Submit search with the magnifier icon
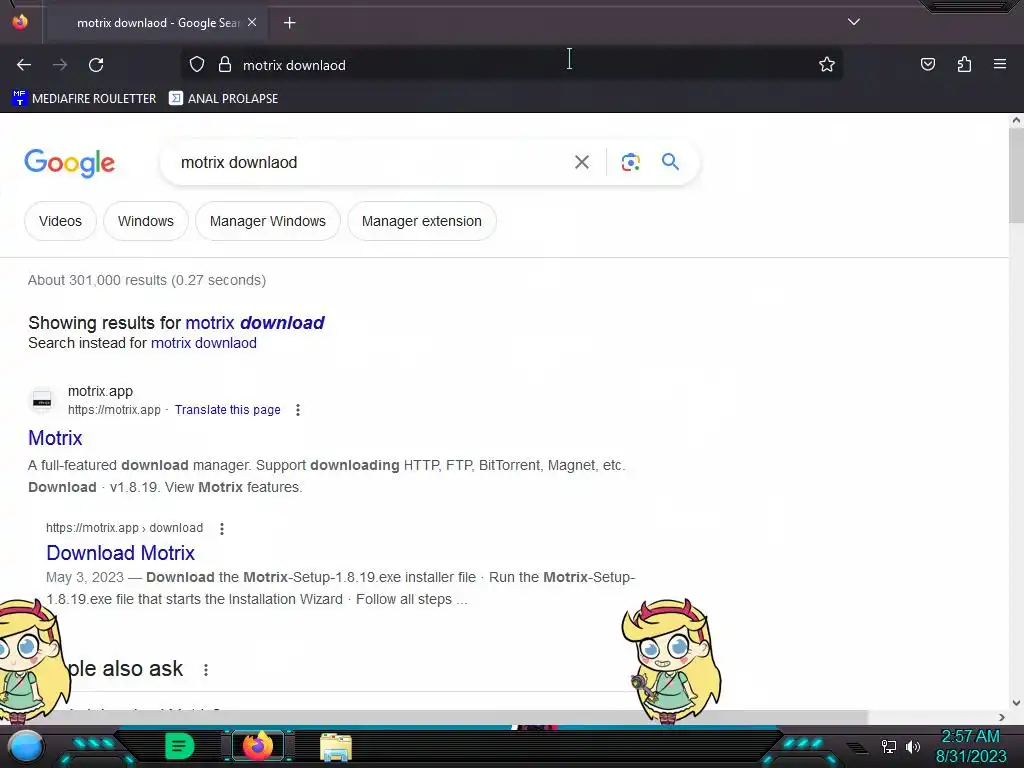This screenshot has width=1024, height=768. pos(671,162)
